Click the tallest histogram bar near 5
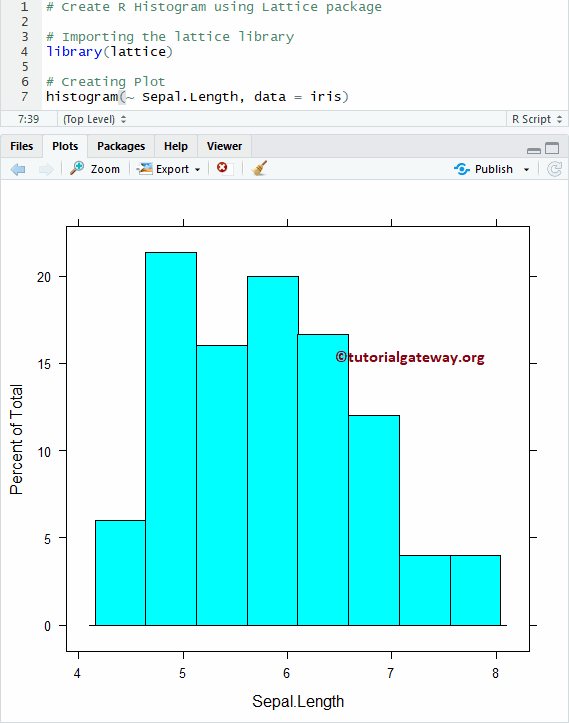The image size is (569, 723). 171,439
